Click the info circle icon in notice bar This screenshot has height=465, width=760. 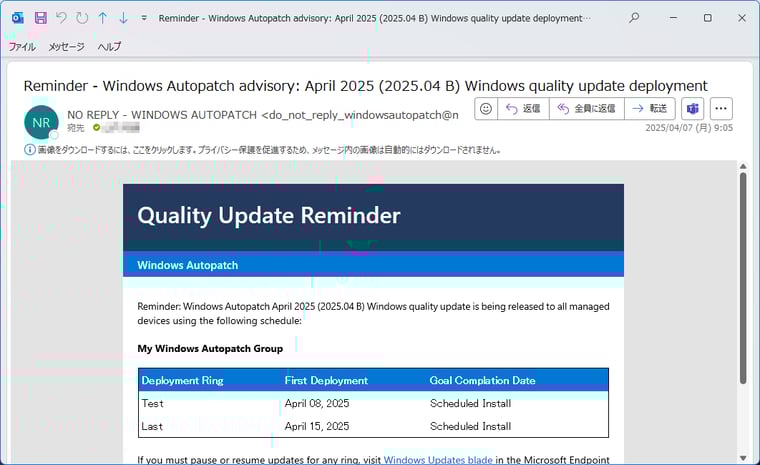click(x=30, y=150)
